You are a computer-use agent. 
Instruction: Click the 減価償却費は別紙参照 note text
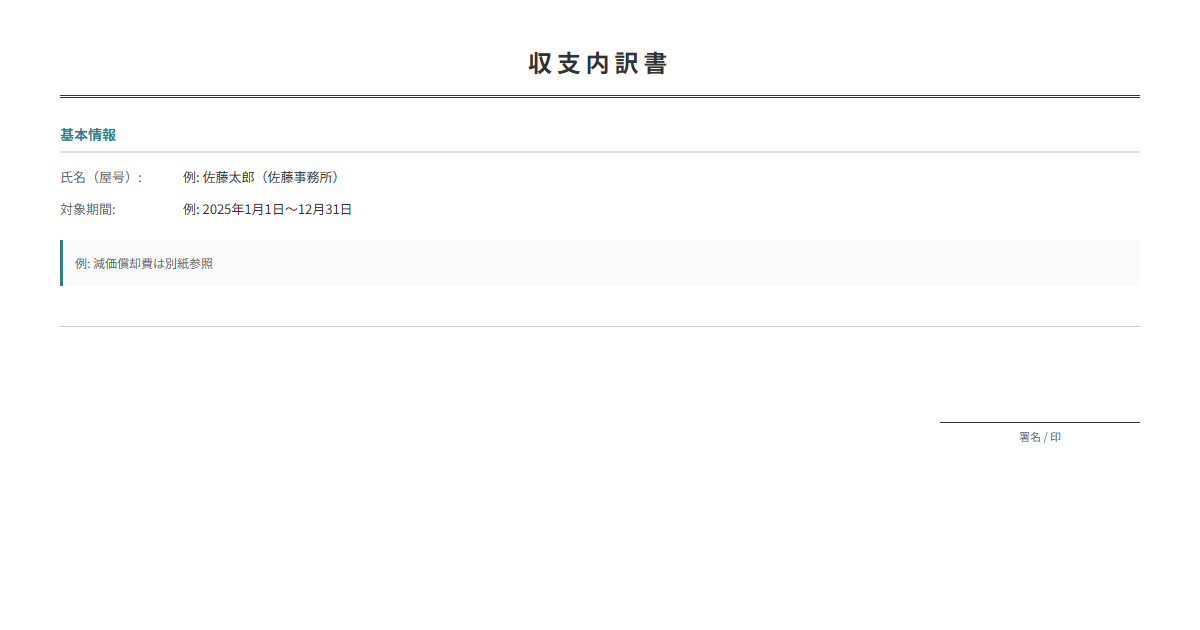[x=153, y=264]
